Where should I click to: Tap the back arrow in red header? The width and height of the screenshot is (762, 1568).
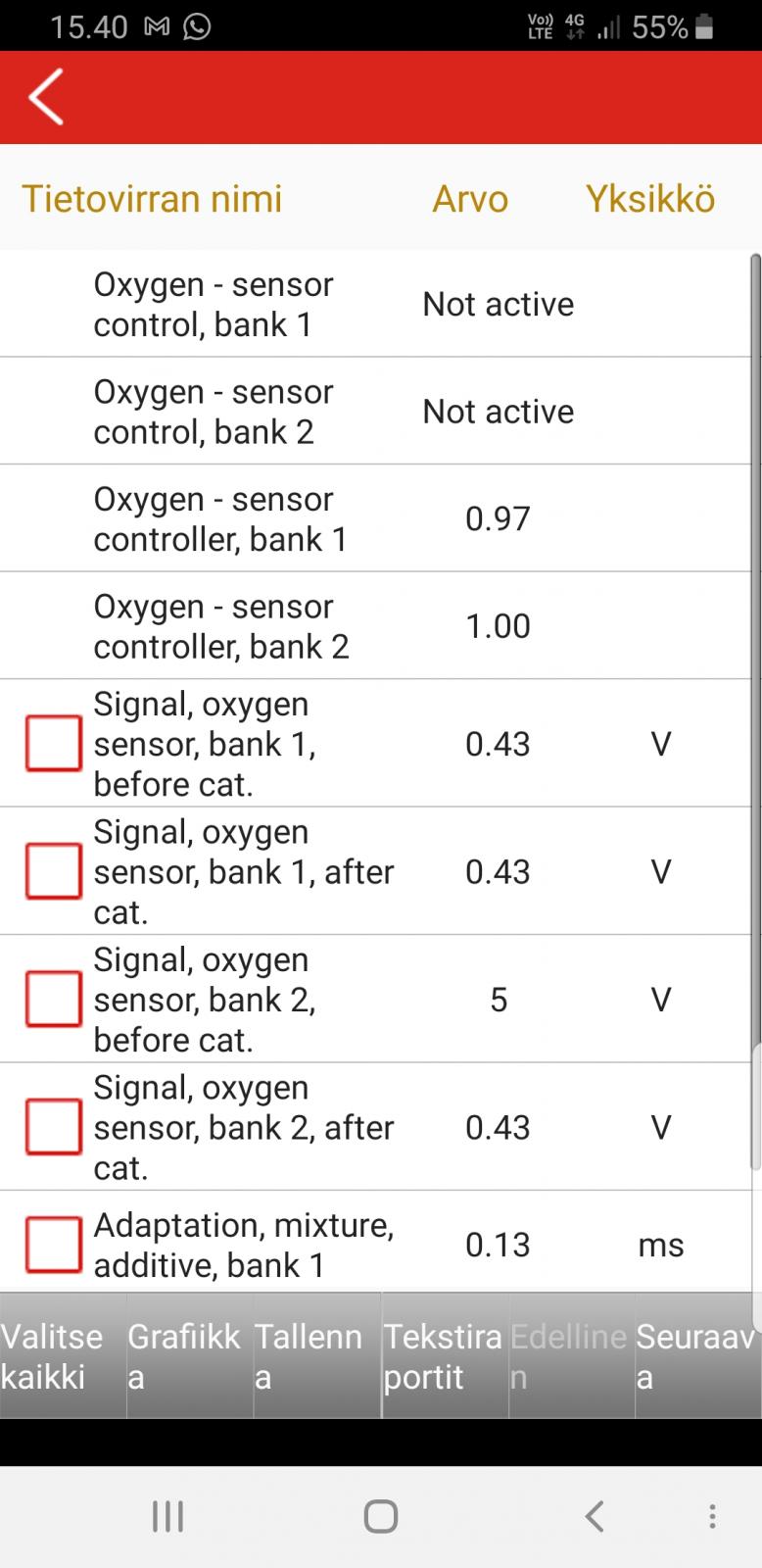coord(46,96)
